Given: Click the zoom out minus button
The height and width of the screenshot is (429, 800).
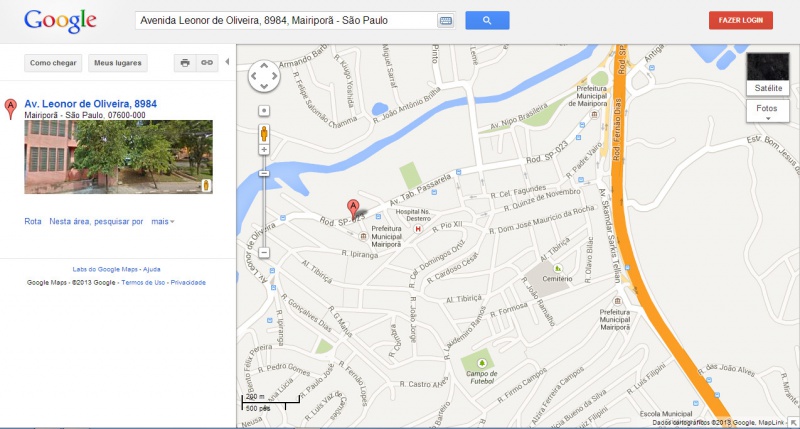Looking at the screenshot, I should [264, 253].
